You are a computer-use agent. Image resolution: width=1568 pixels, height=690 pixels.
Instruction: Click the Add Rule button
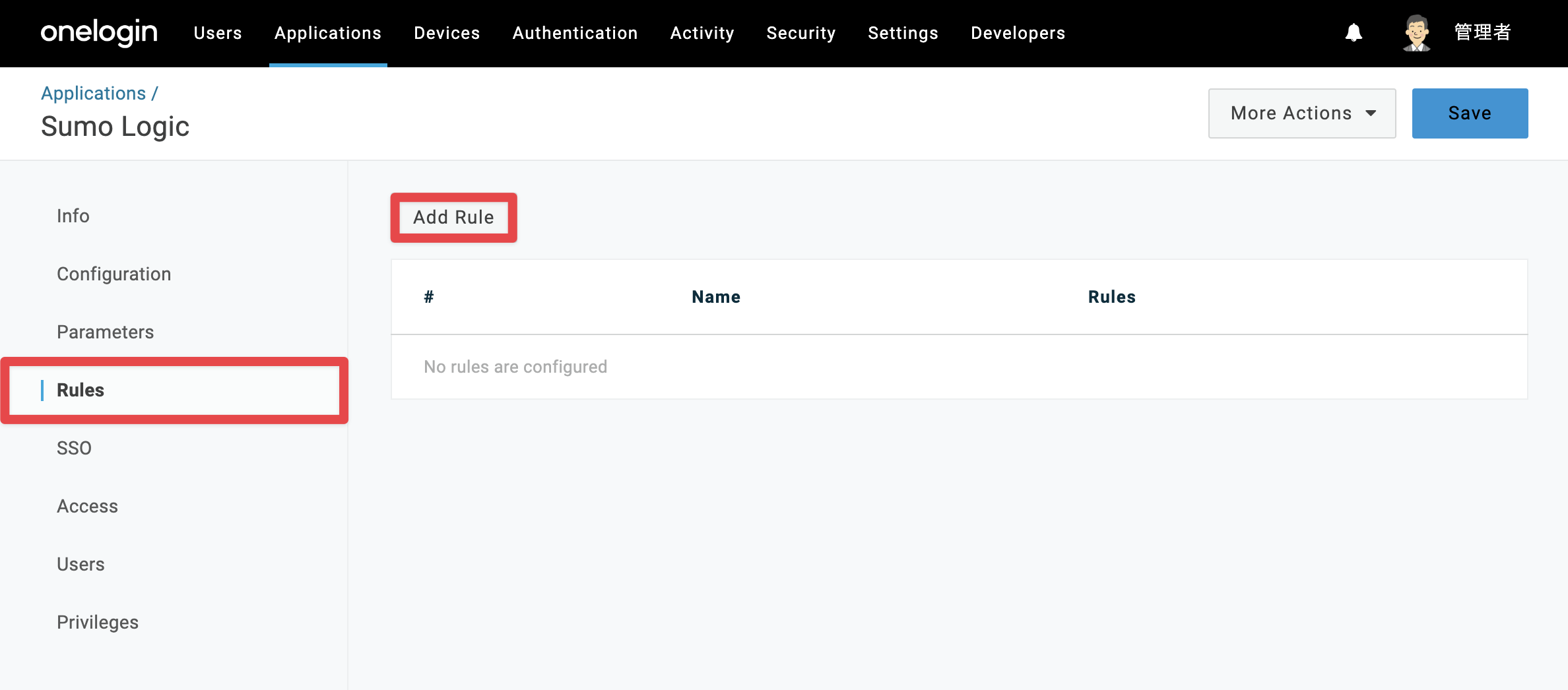click(x=453, y=217)
